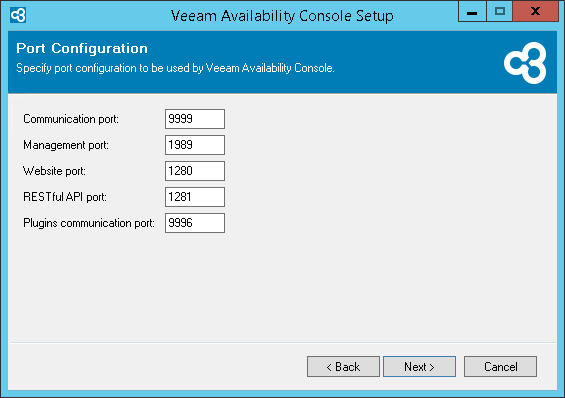Edit the RESTful API port value
This screenshot has height=398, width=565.
click(x=195, y=197)
